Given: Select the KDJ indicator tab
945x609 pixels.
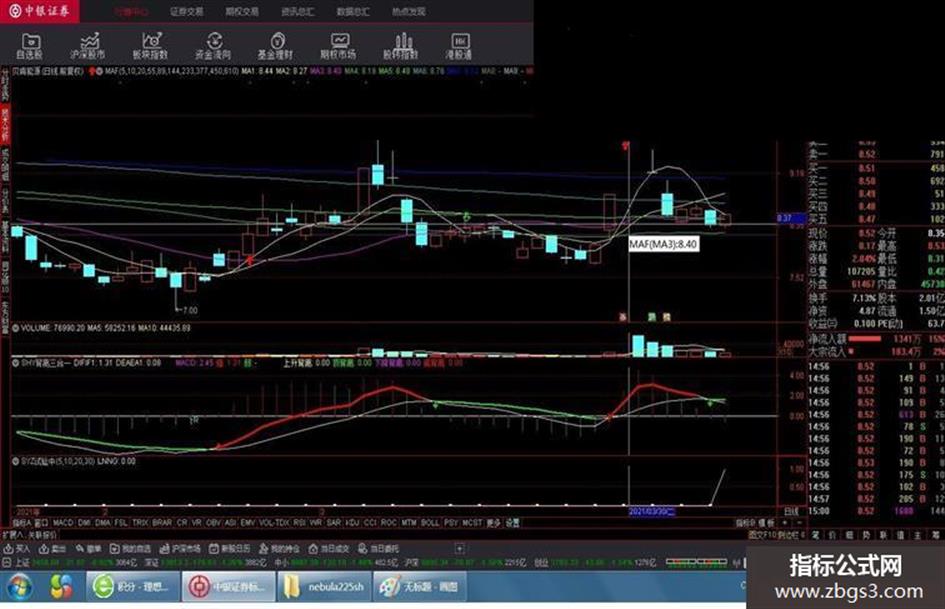Looking at the screenshot, I should pos(353,523).
